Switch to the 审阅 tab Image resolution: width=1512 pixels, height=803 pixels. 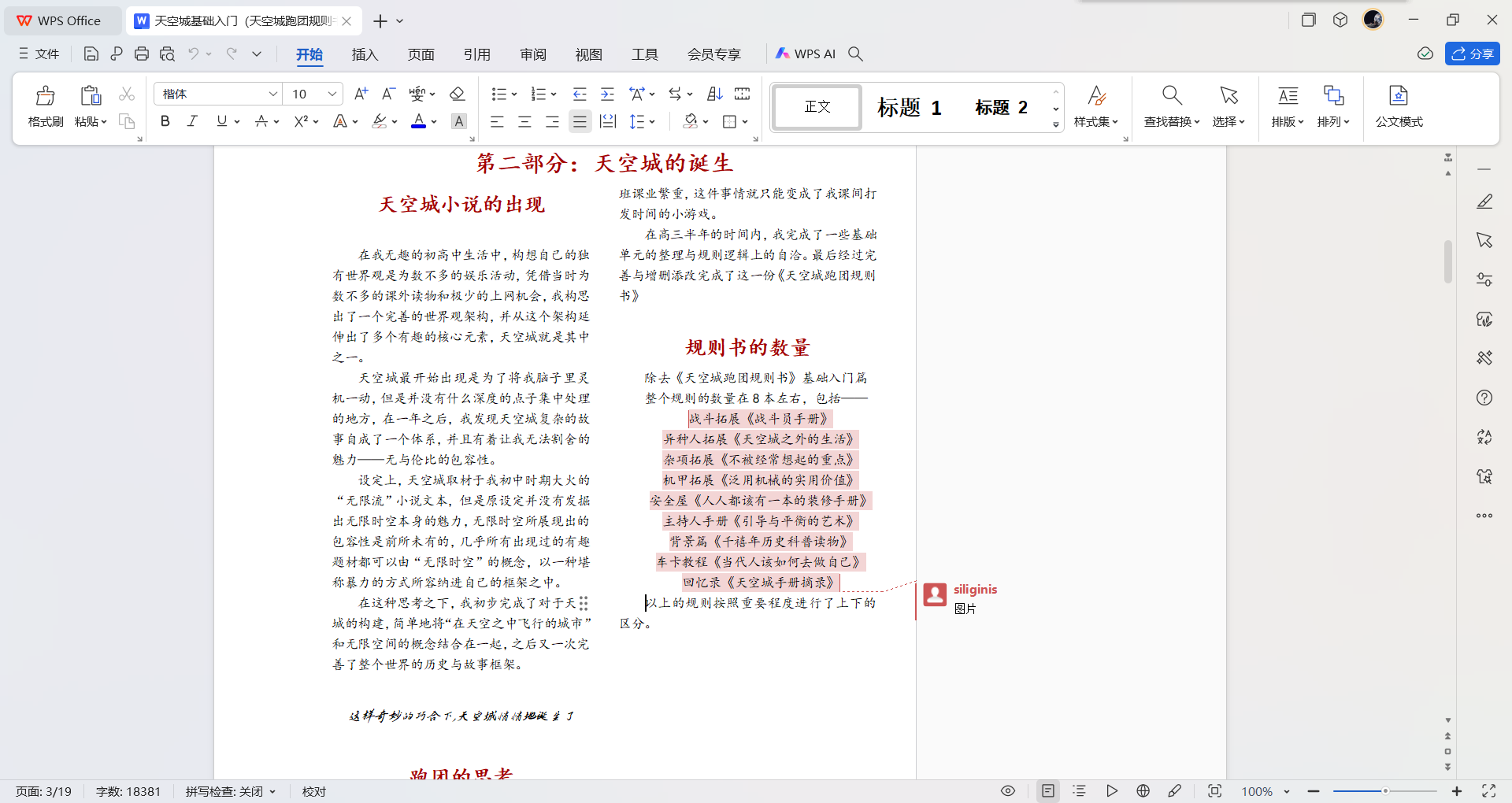point(532,54)
